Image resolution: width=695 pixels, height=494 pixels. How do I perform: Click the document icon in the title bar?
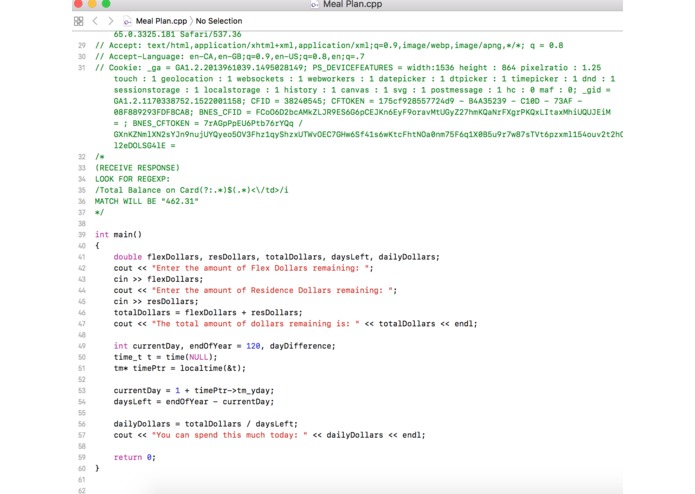point(315,4)
